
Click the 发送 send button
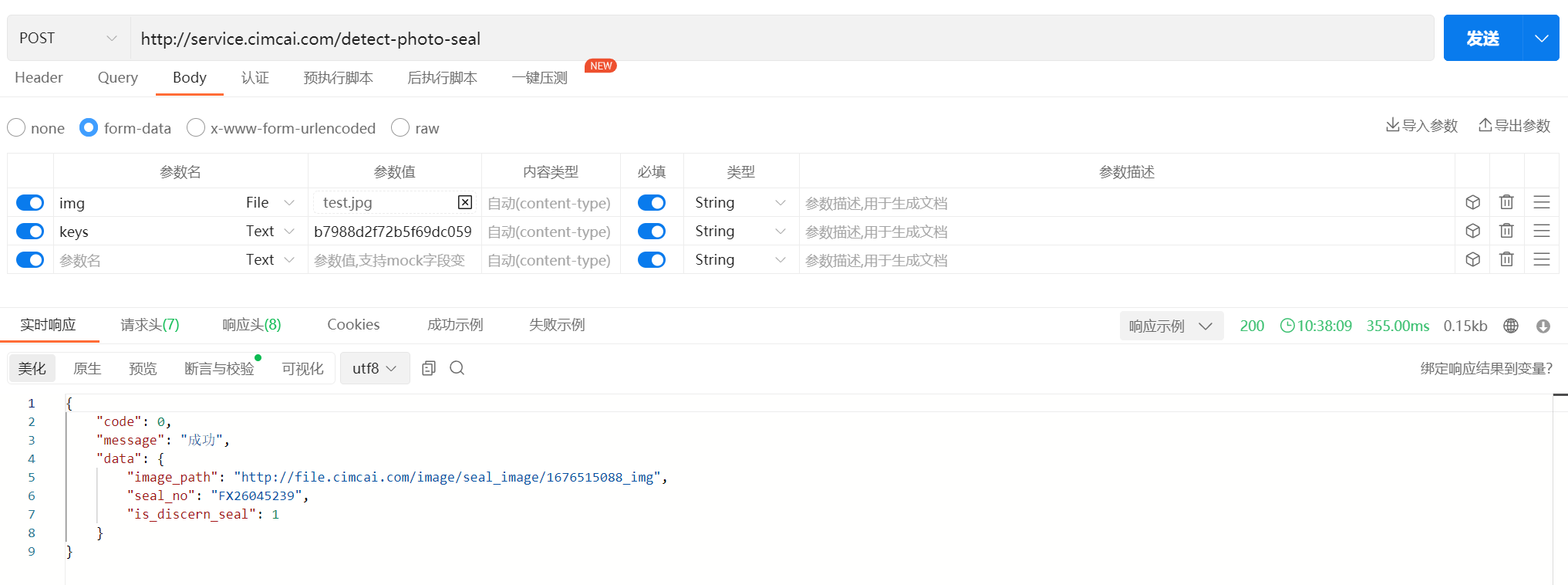pos(1483,38)
